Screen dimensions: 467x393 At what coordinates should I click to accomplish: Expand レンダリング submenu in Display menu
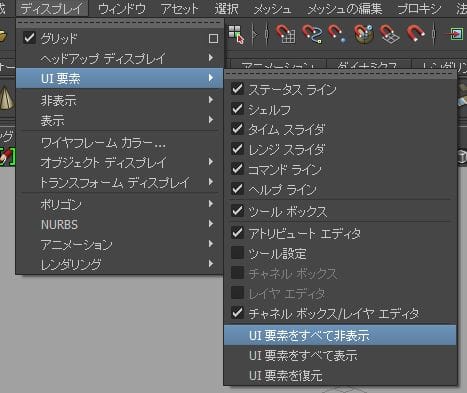click(120, 265)
